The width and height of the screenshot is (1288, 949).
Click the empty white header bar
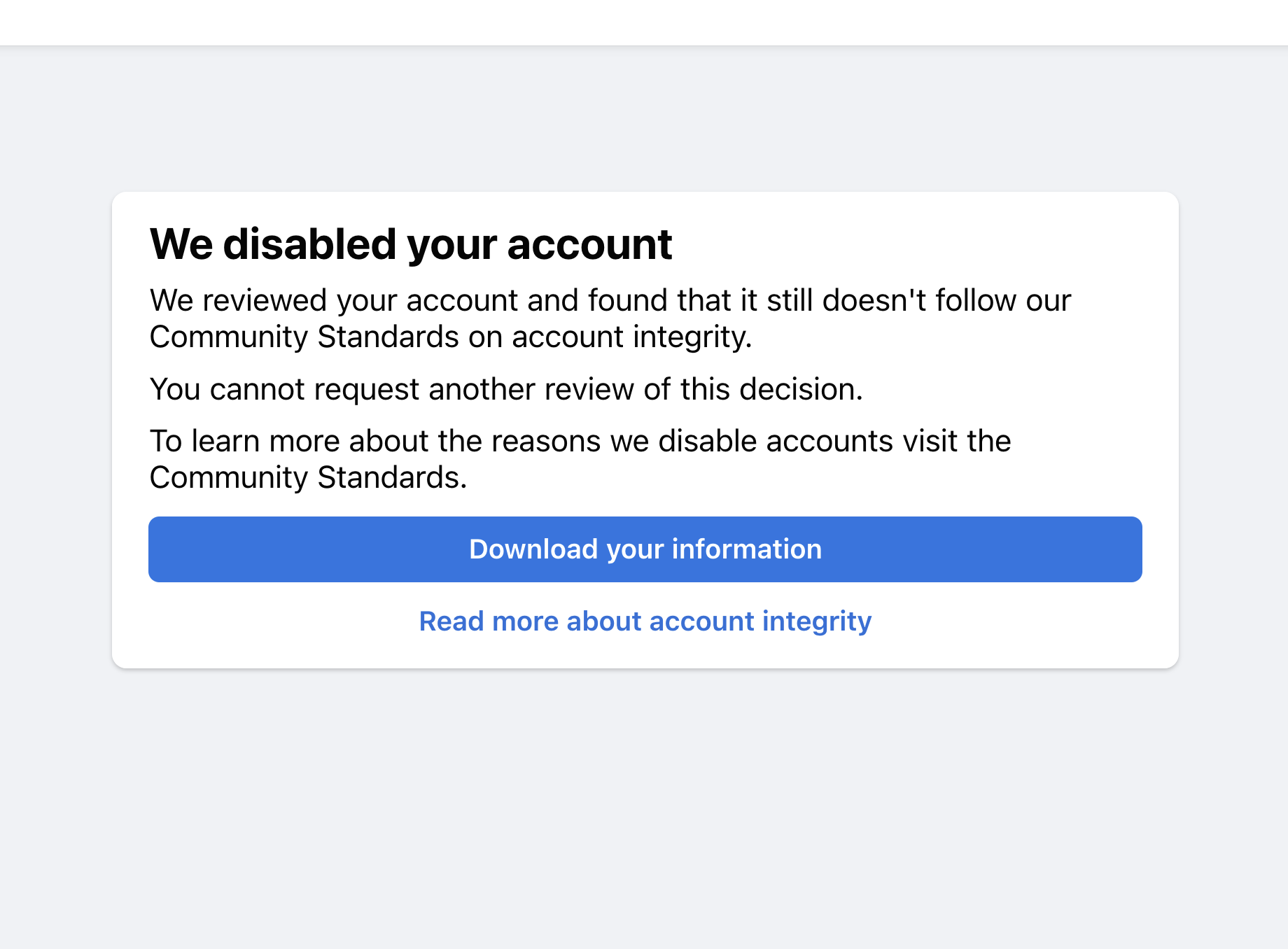pos(644,22)
